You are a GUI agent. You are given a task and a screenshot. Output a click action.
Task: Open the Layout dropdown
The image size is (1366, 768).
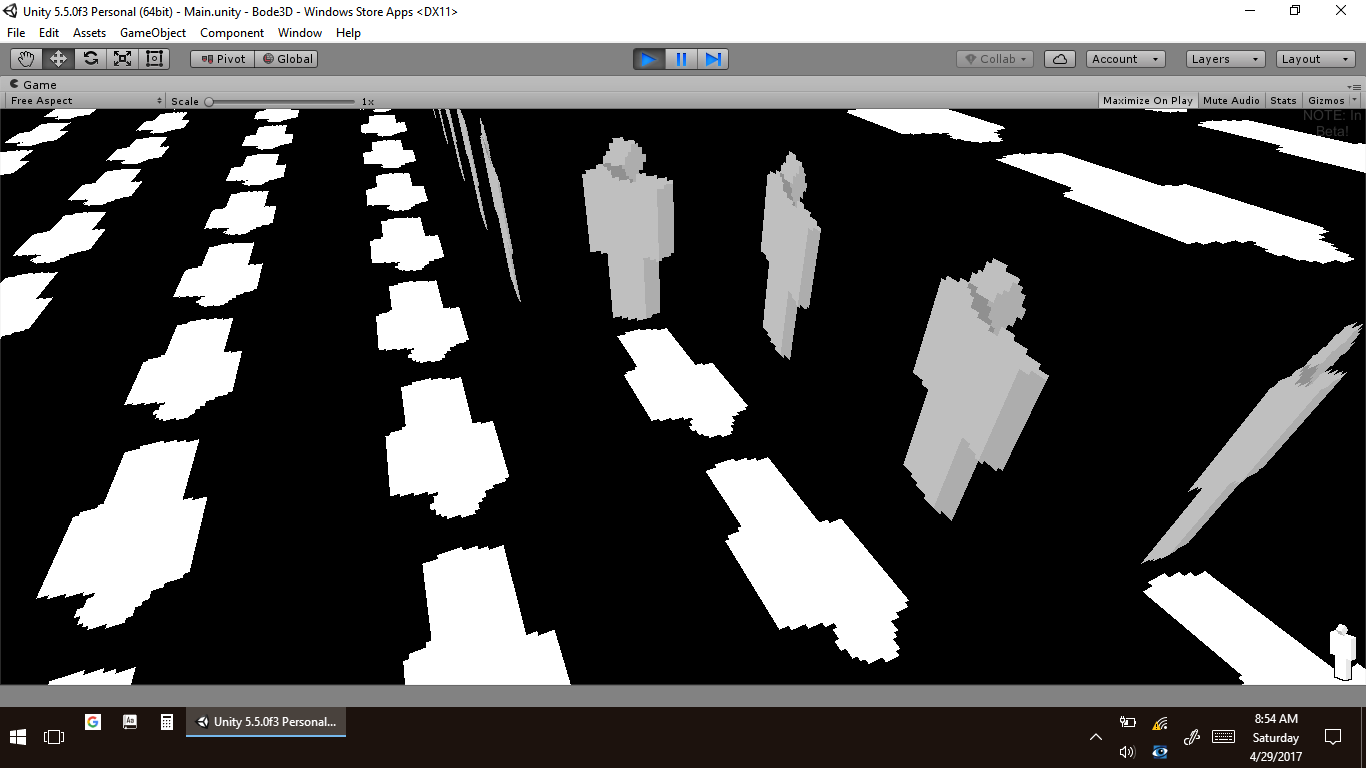pos(1314,59)
